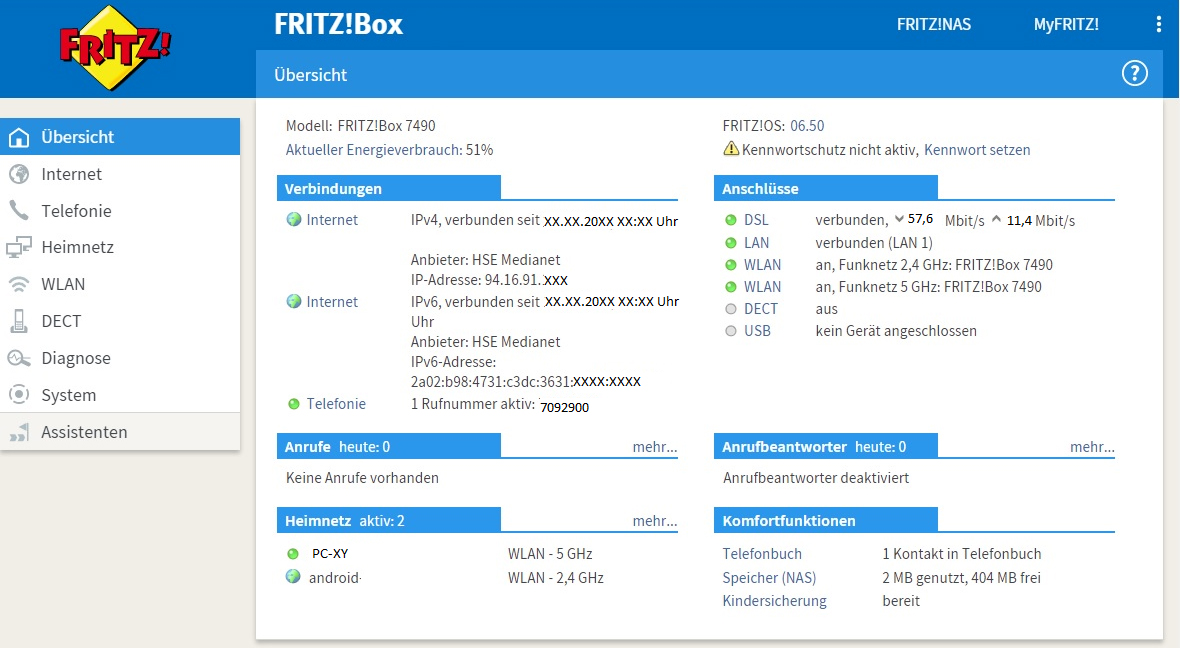The width and height of the screenshot is (1180, 650).
Task: Click mehr... in Anrufe section
Action: [655, 447]
